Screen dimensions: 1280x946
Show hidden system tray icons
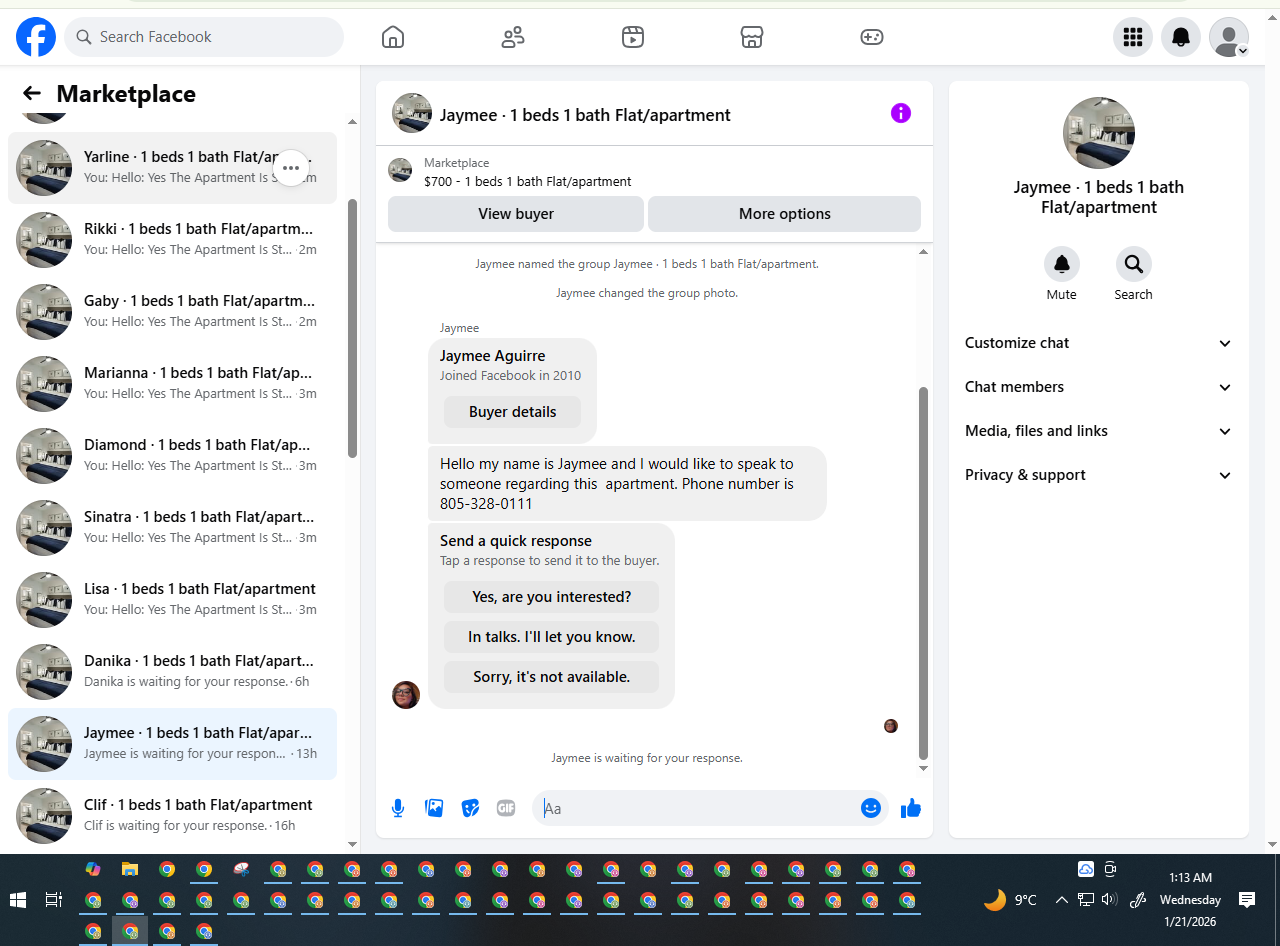(1062, 900)
